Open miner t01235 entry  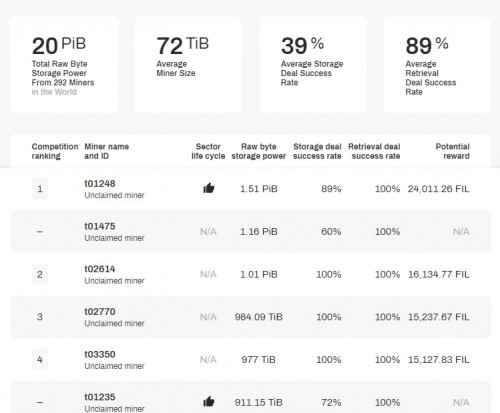pyautogui.click(x=100, y=397)
